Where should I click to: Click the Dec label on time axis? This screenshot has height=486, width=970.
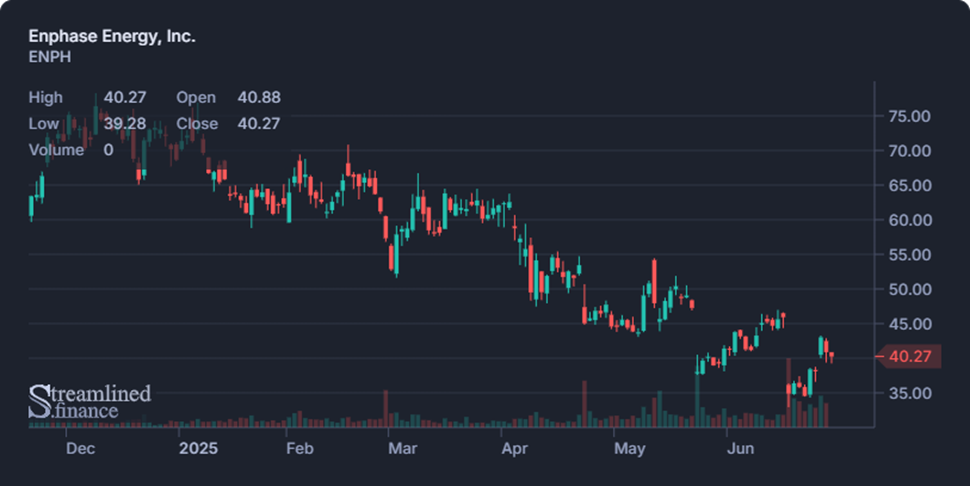[x=80, y=448]
